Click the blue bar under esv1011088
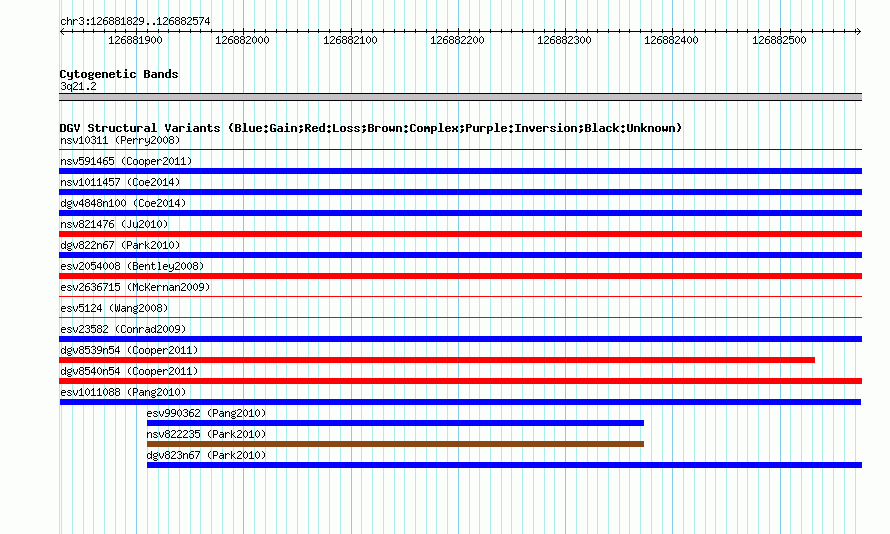890x534 pixels. [x=460, y=402]
